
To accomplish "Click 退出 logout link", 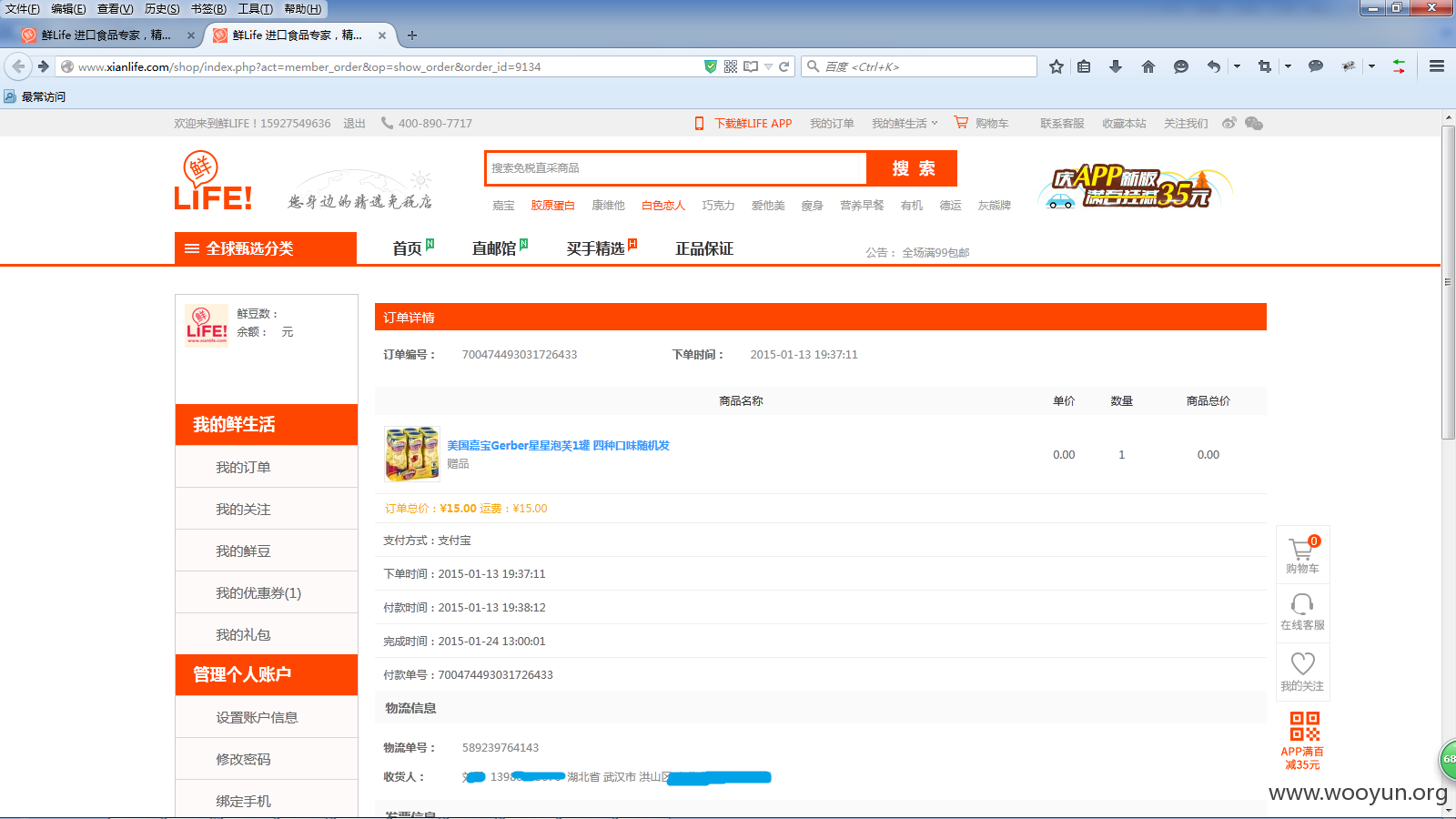I will pyautogui.click(x=354, y=123).
